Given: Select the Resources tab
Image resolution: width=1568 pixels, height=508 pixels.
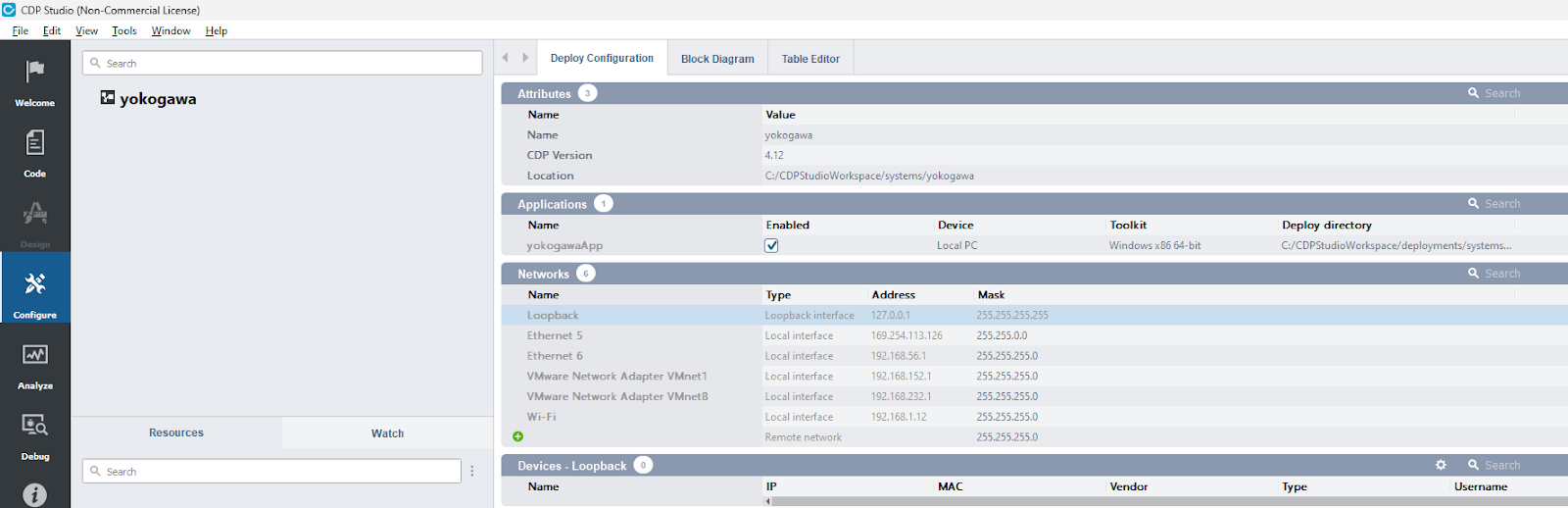Looking at the screenshot, I should click(176, 432).
